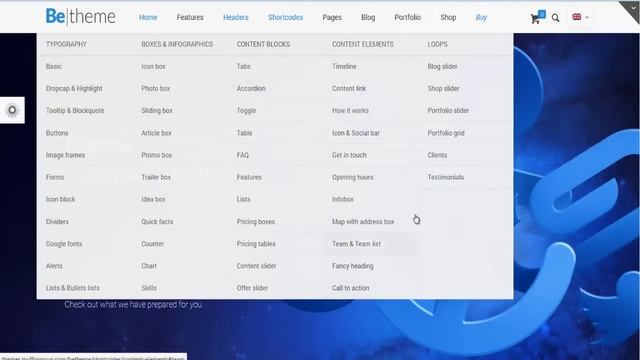Open Lists & Bullets lists

click(x=73, y=288)
